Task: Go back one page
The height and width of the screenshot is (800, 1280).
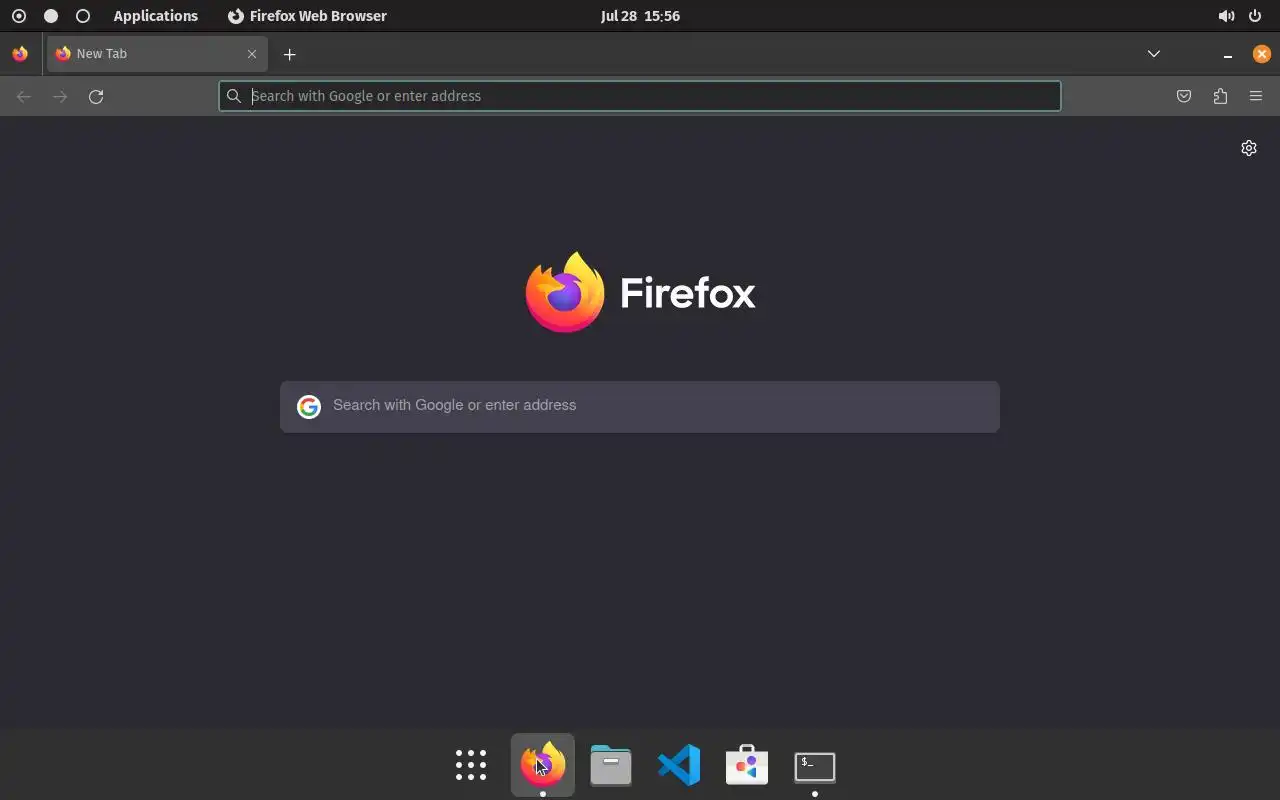Action: 24,96
